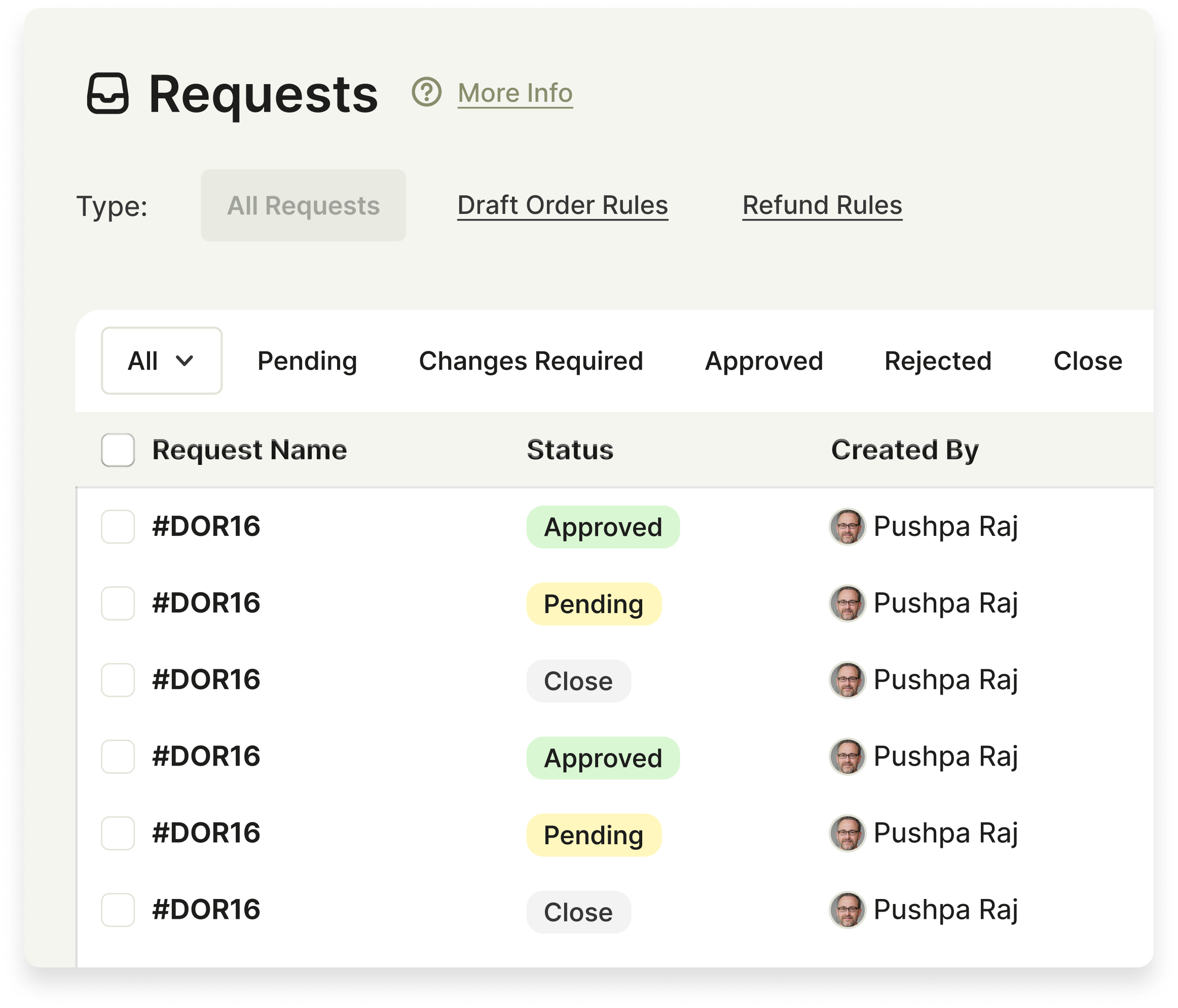Click the question mark help icon
Screen dimensions: 1178x1008
[425, 93]
